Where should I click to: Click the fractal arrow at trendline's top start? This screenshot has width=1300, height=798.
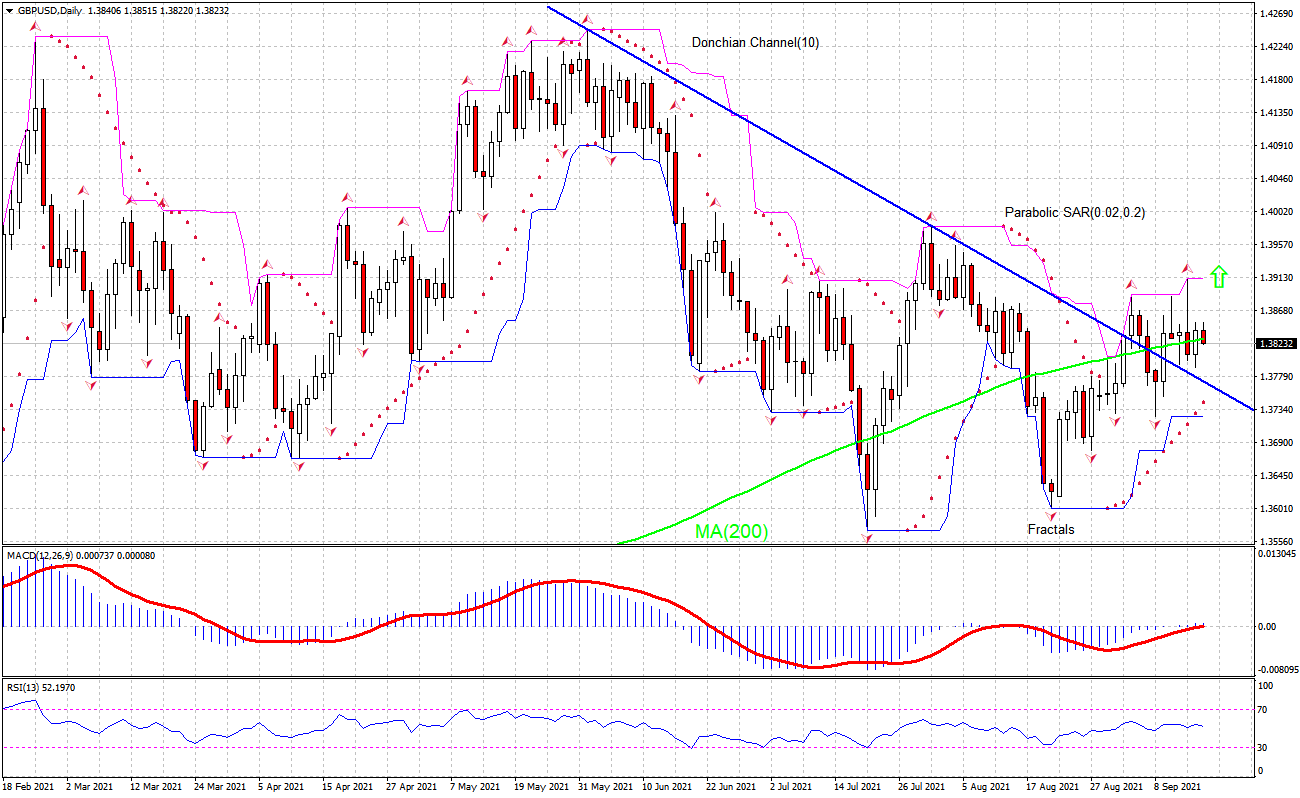tap(587, 19)
